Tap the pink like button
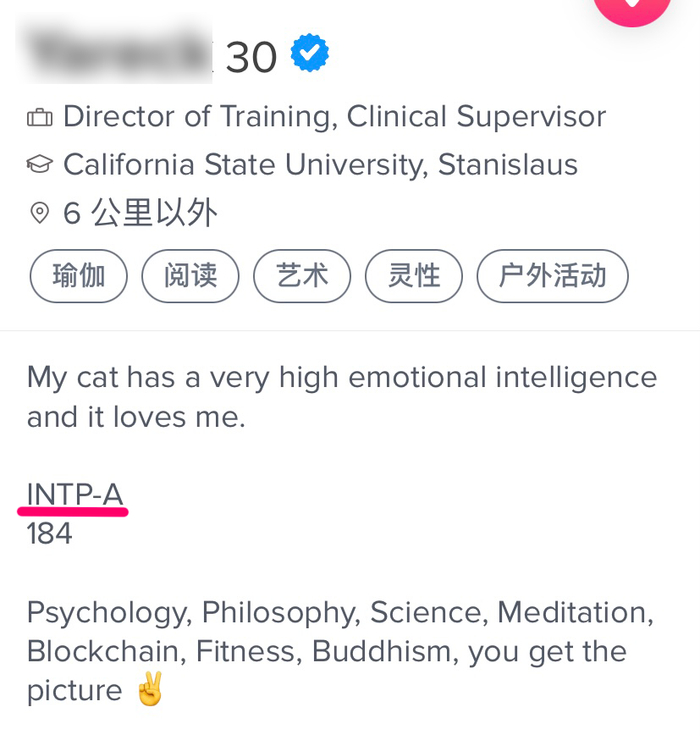700x736 pixels. click(x=632, y=8)
